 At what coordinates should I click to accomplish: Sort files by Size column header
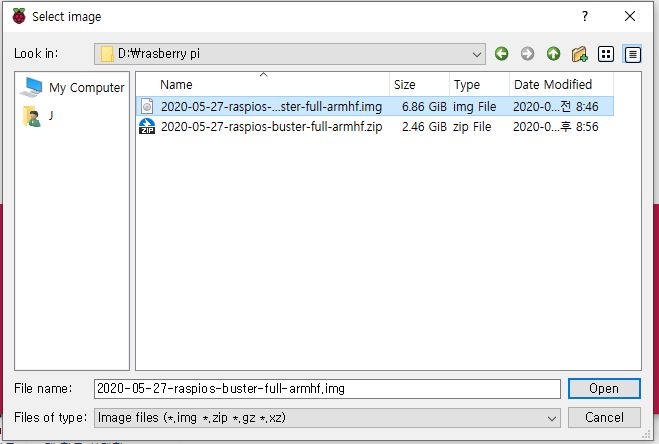(419, 85)
